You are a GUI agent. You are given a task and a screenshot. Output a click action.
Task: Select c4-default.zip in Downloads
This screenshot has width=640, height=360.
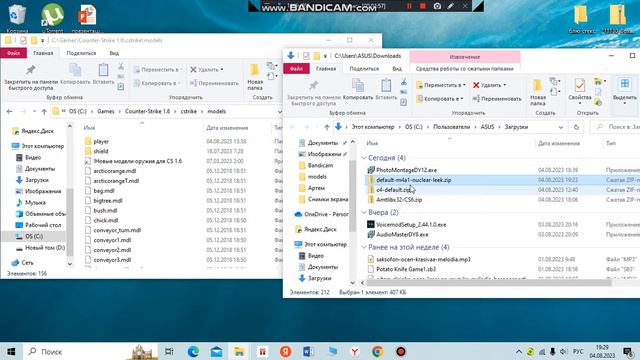393,190
